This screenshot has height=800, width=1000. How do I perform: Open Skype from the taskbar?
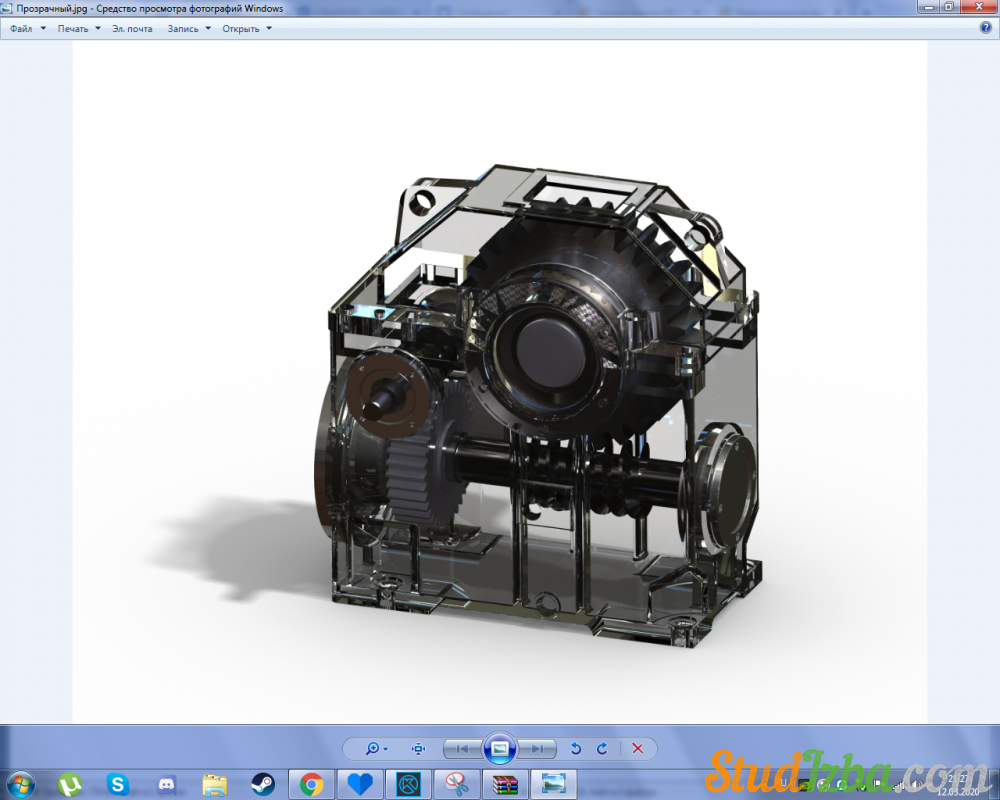click(117, 784)
